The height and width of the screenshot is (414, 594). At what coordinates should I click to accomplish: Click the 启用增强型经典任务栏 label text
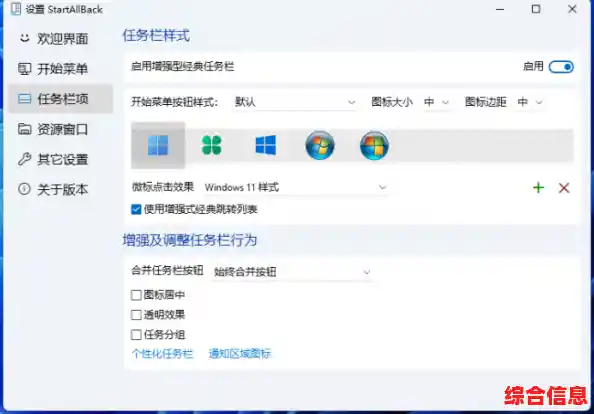tap(182, 67)
